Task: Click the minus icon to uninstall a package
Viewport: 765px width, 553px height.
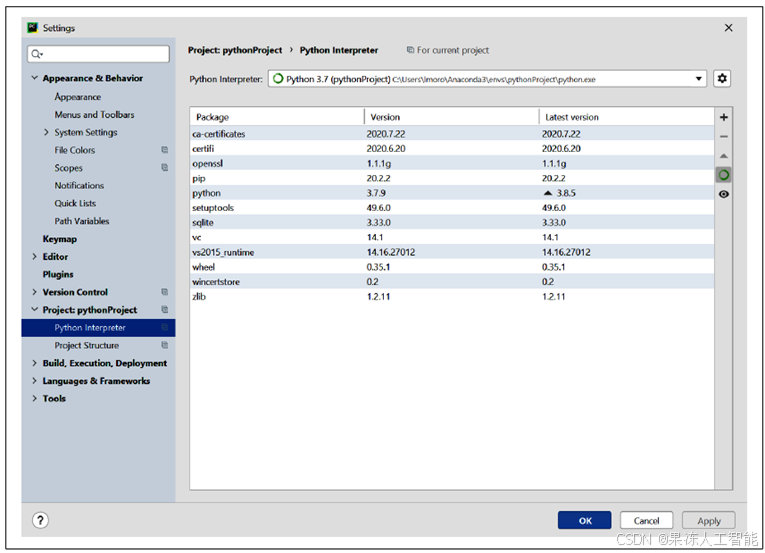Action: pyautogui.click(x=724, y=137)
